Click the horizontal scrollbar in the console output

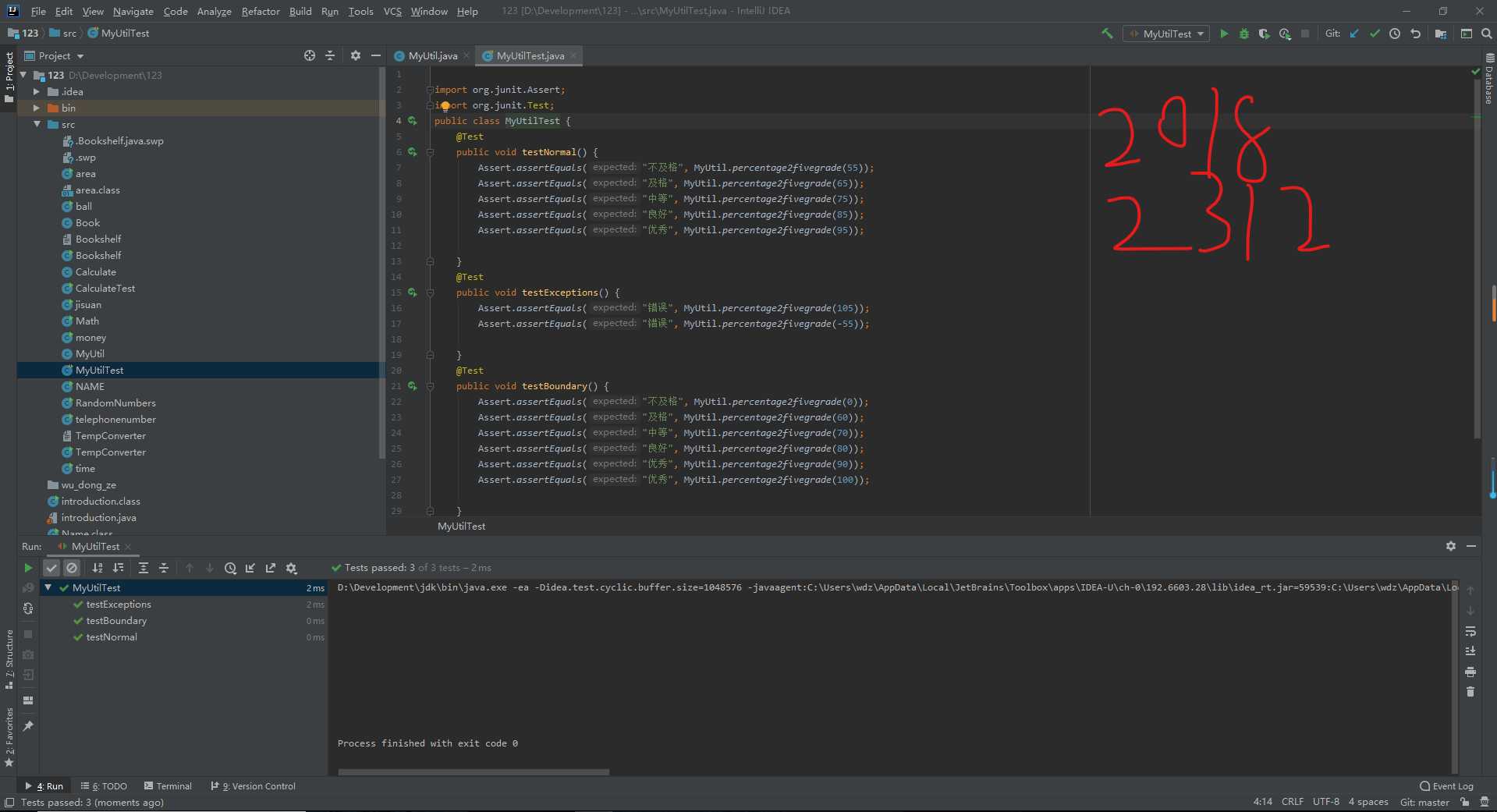pos(474,772)
